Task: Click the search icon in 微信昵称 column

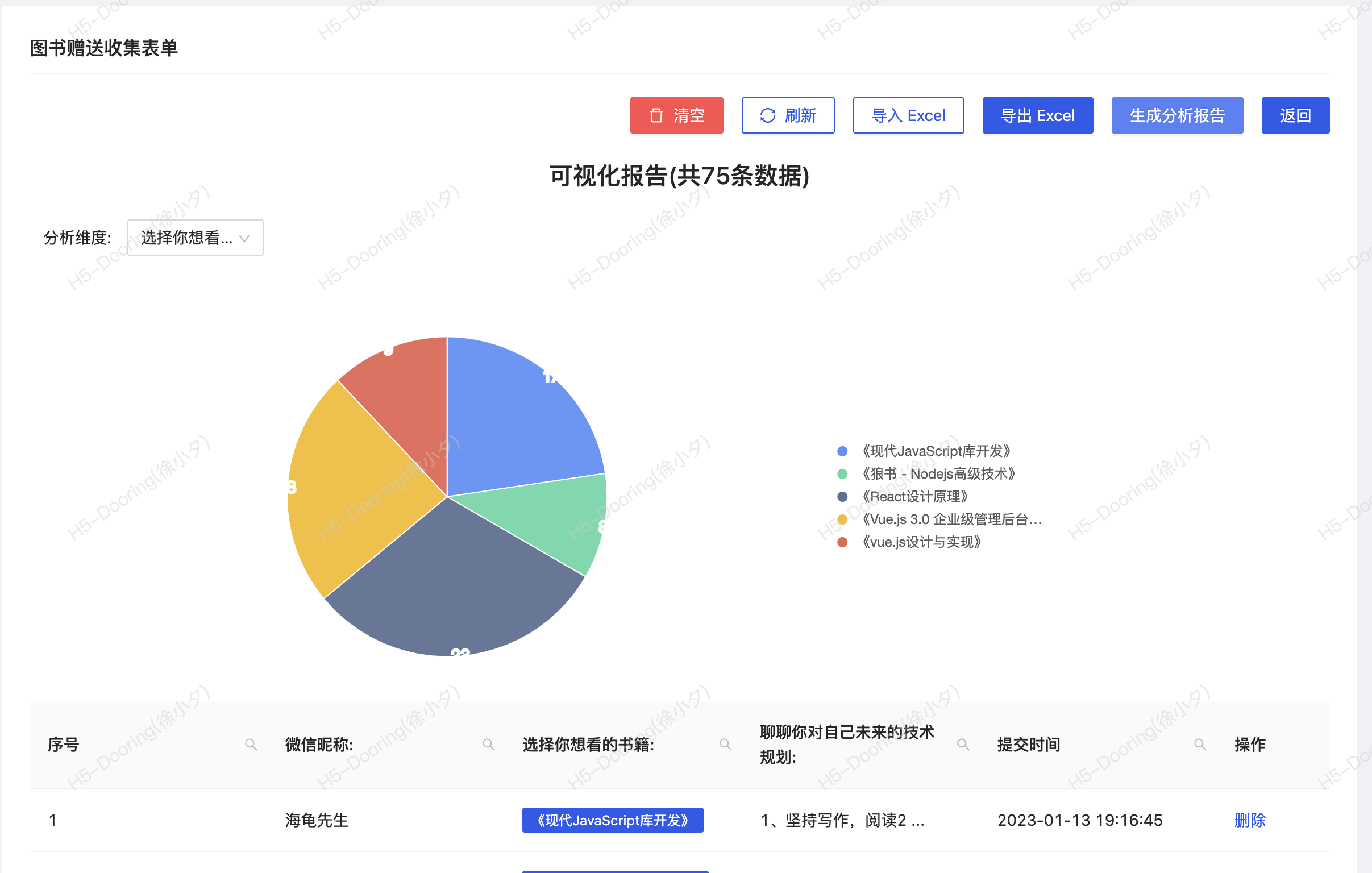Action: point(488,744)
